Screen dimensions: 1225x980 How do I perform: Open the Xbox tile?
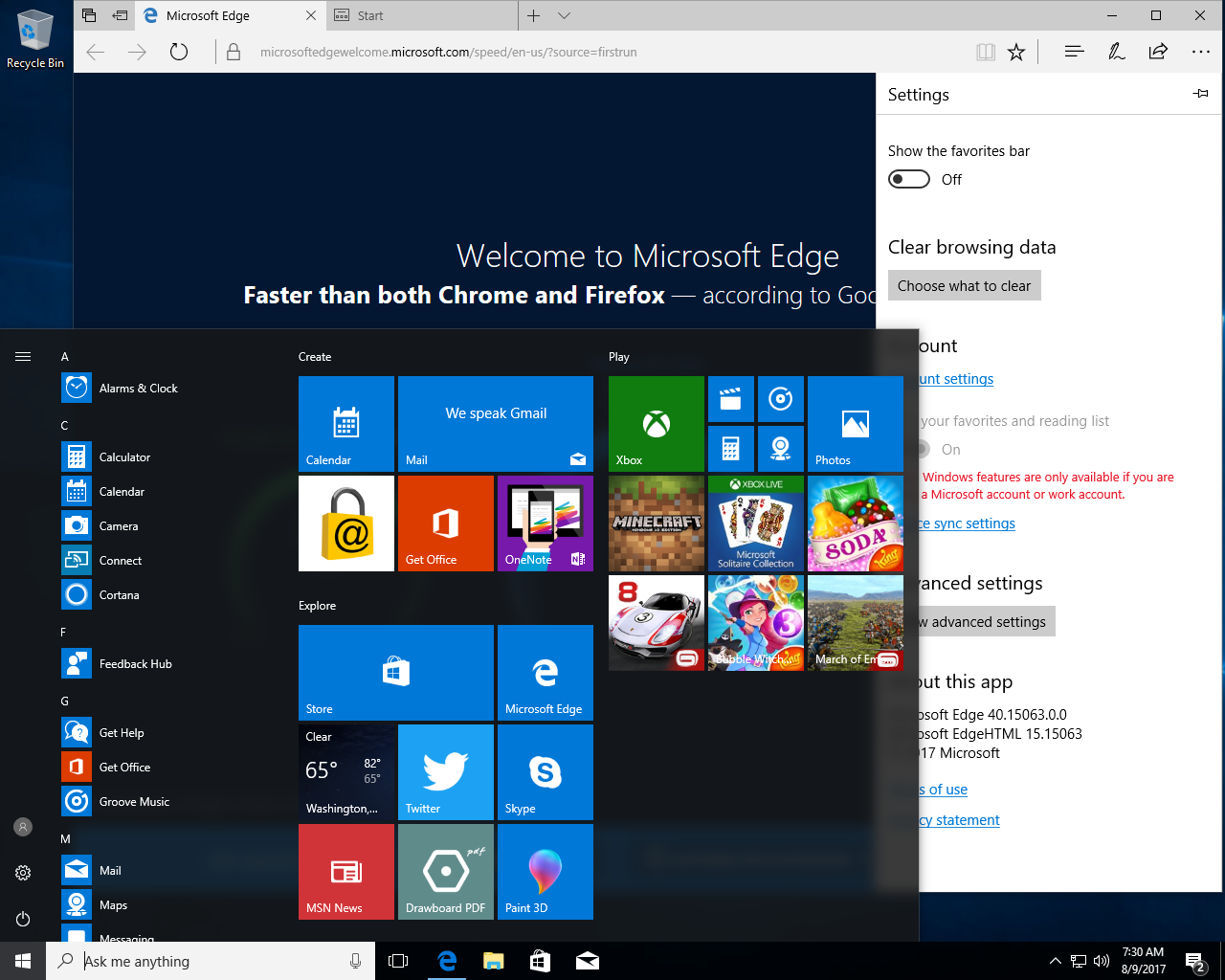[657, 424]
